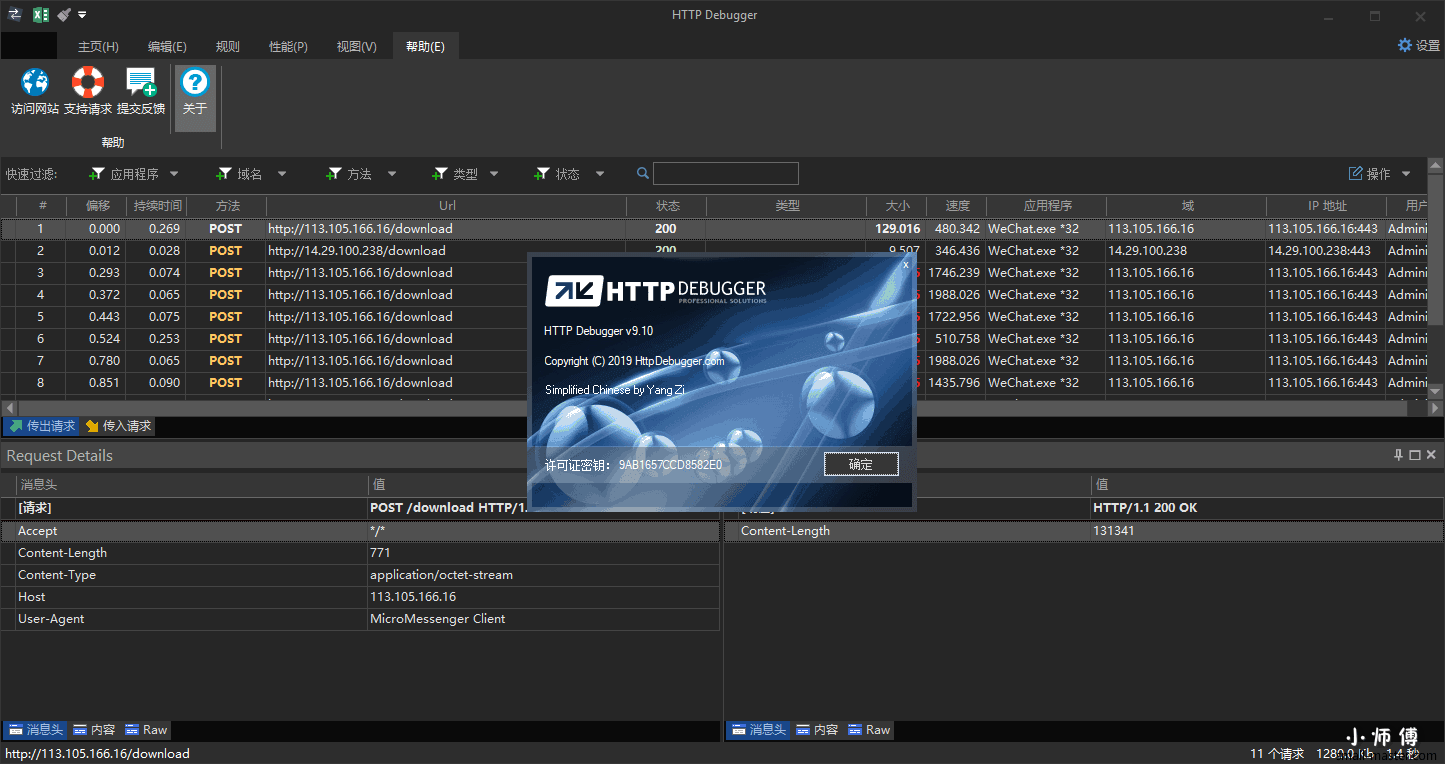Switch to the Home (主页) ribbon tab
The image size is (1445, 764).
pos(98,47)
